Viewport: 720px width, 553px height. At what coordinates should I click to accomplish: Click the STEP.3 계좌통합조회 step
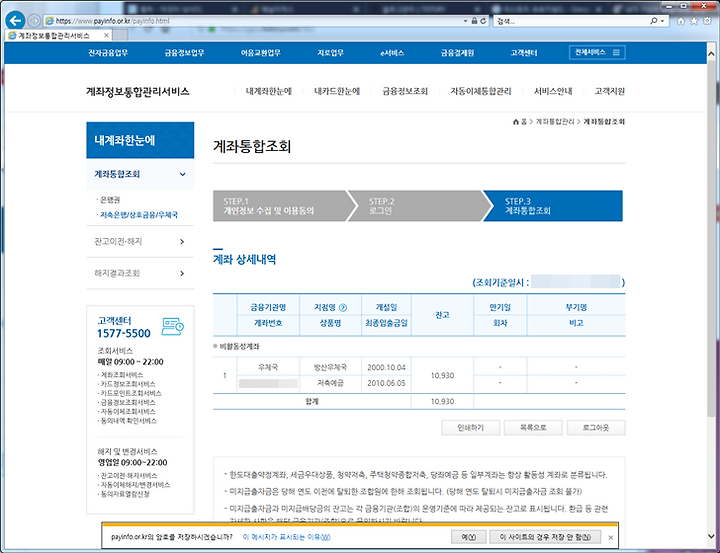click(x=555, y=206)
